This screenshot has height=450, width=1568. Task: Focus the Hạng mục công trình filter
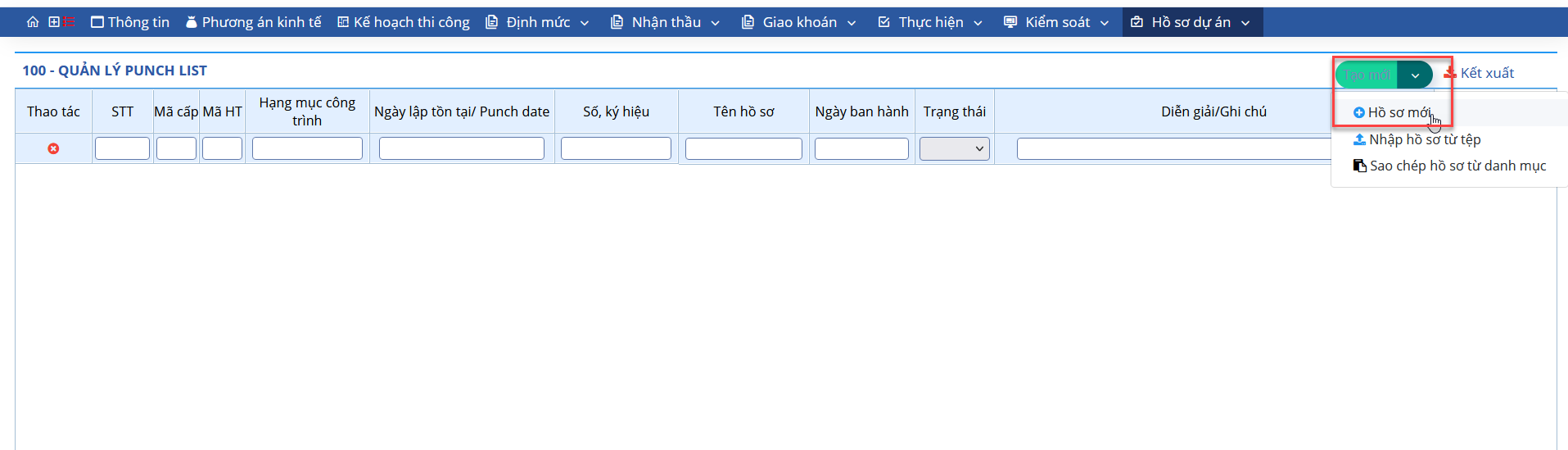[307, 148]
